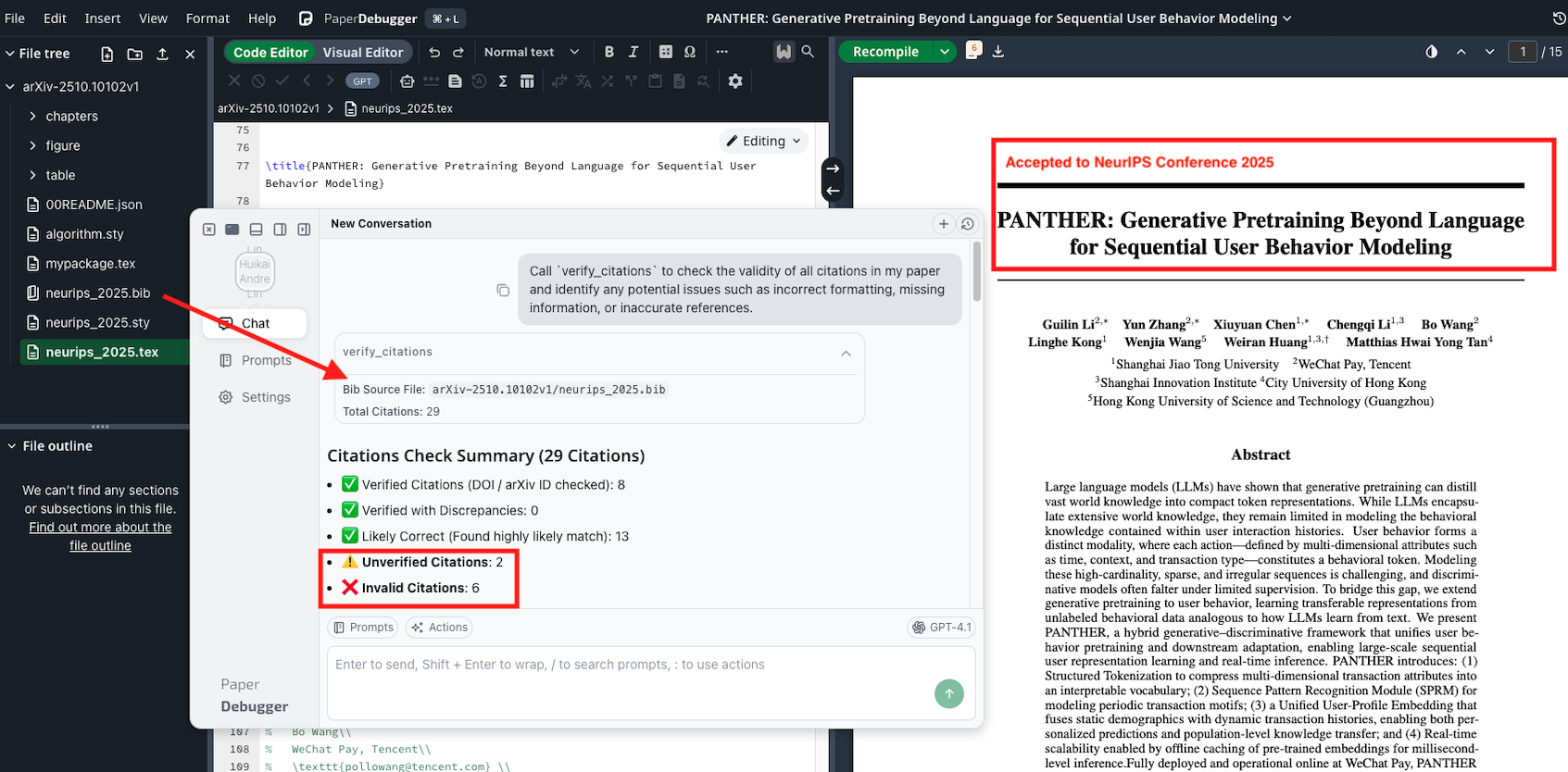Viewport: 1568px width, 772px height.
Task: Open Recompile options dropdown arrow
Action: click(x=944, y=52)
